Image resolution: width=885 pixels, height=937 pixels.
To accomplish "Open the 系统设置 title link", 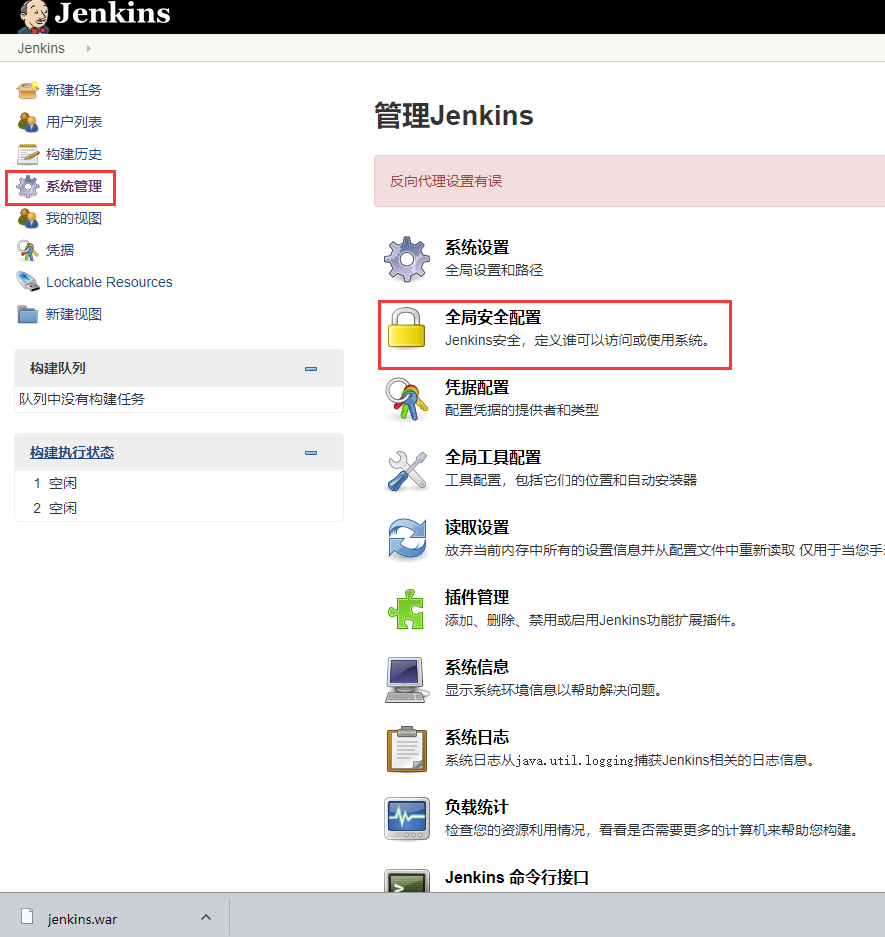I will tap(477, 247).
